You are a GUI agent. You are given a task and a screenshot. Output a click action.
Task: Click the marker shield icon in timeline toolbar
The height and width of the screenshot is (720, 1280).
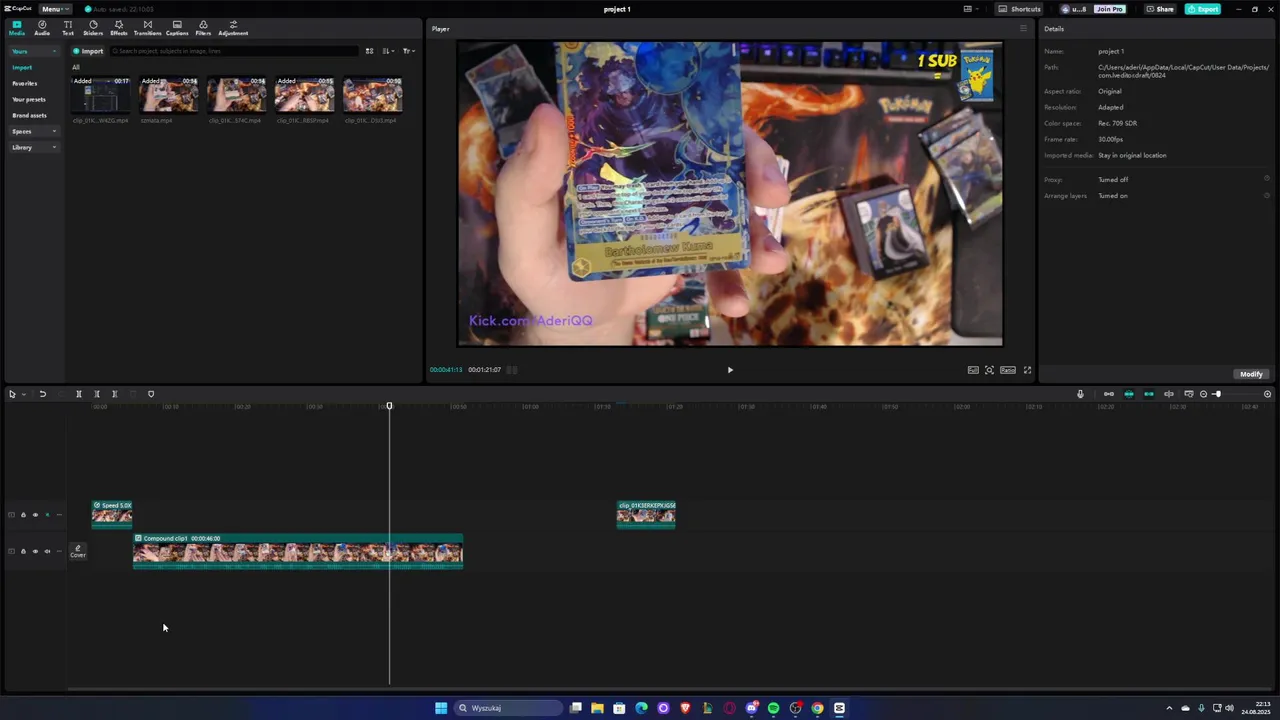[x=151, y=394]
